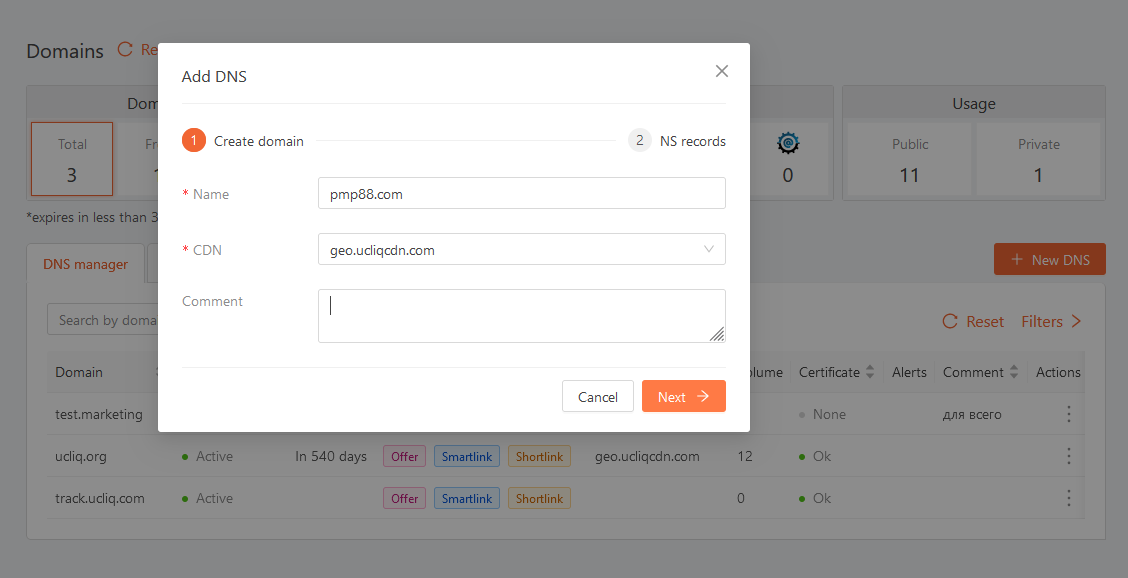Click the Actions column header
The image size is (1128, 578).
pyautogui.click(x=1058, y=372)
